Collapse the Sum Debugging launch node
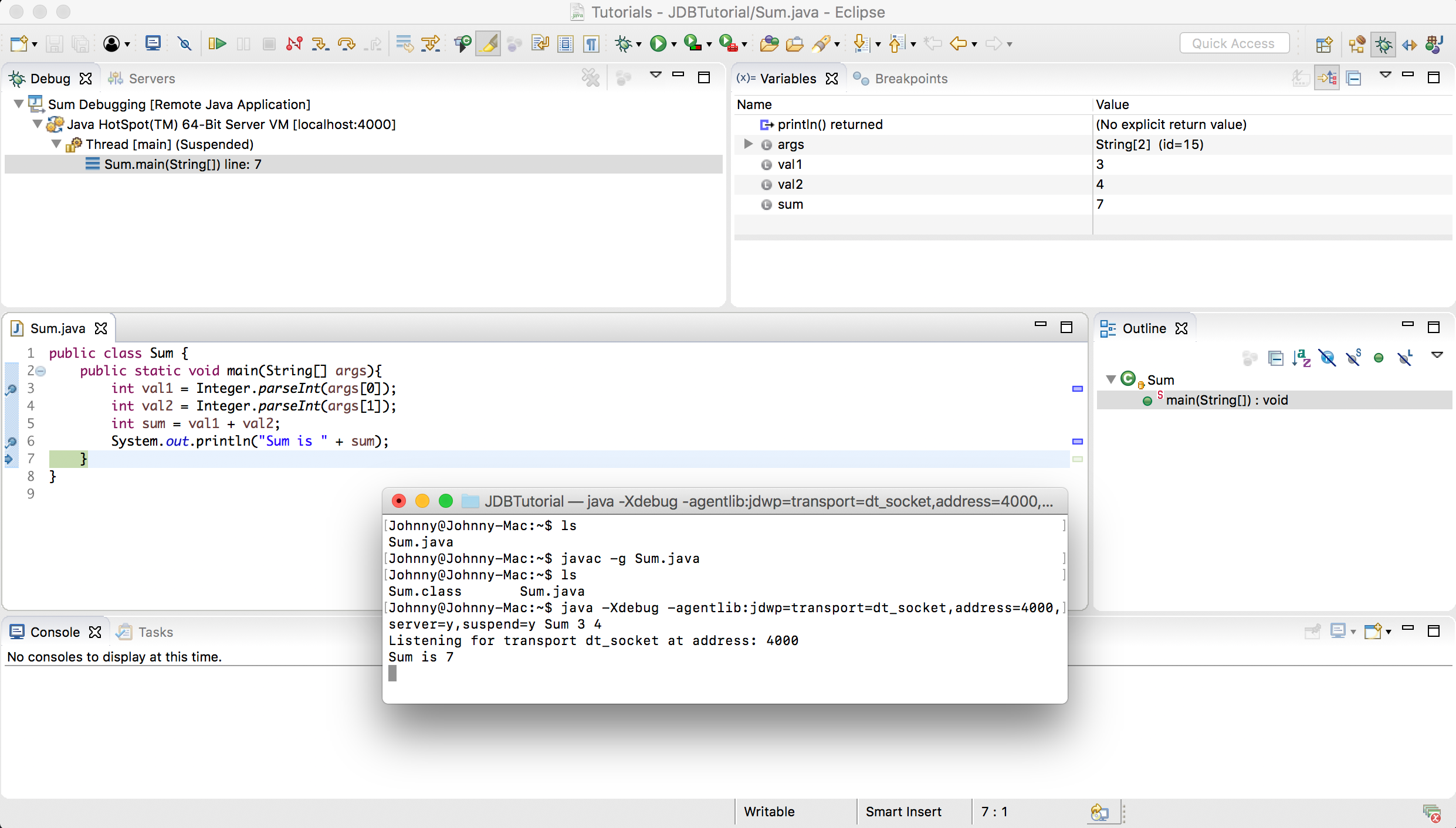The height and width of the screenshot is (828, 1456). pos(19,104)
